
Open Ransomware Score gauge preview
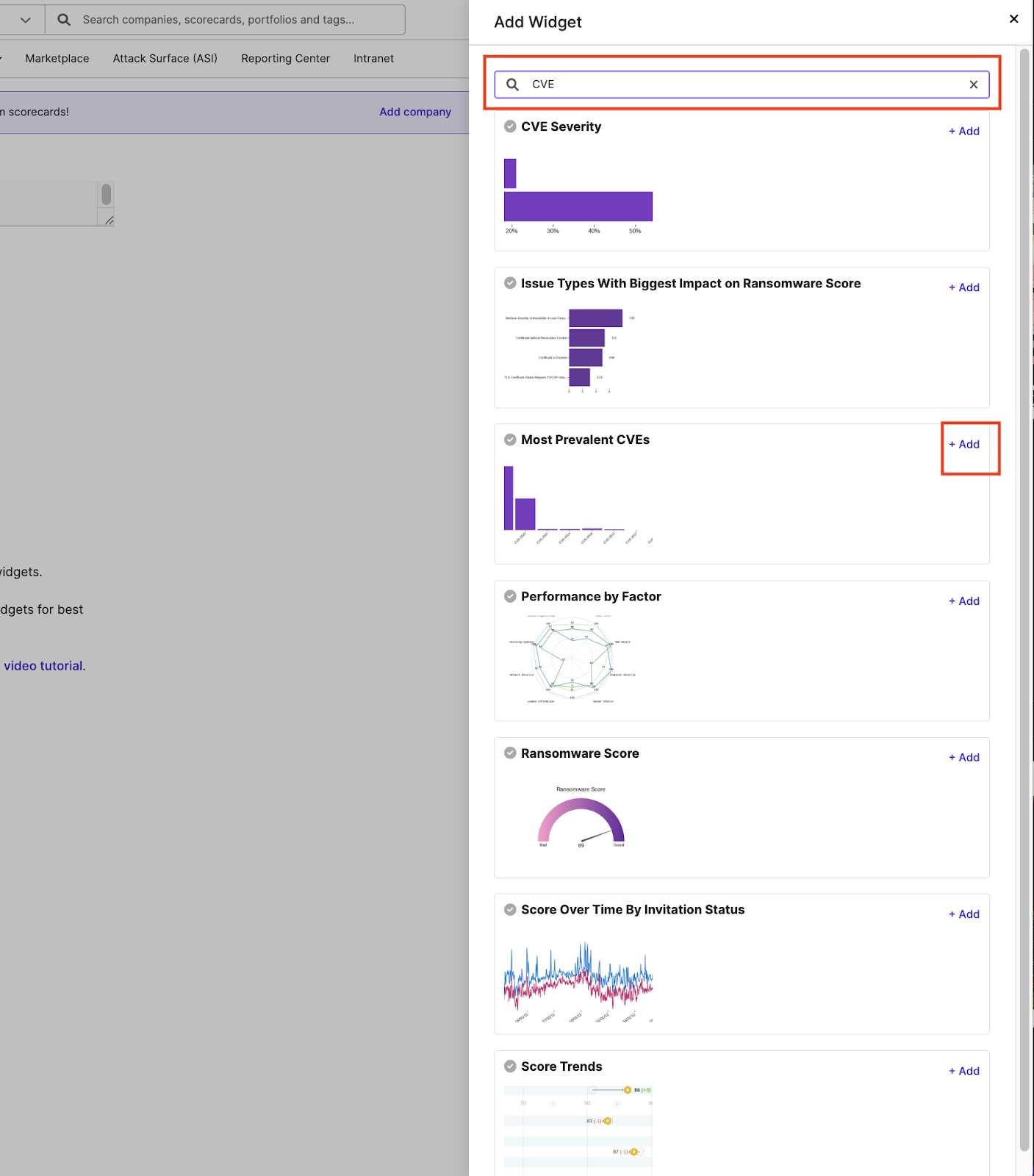pos(581,817)
